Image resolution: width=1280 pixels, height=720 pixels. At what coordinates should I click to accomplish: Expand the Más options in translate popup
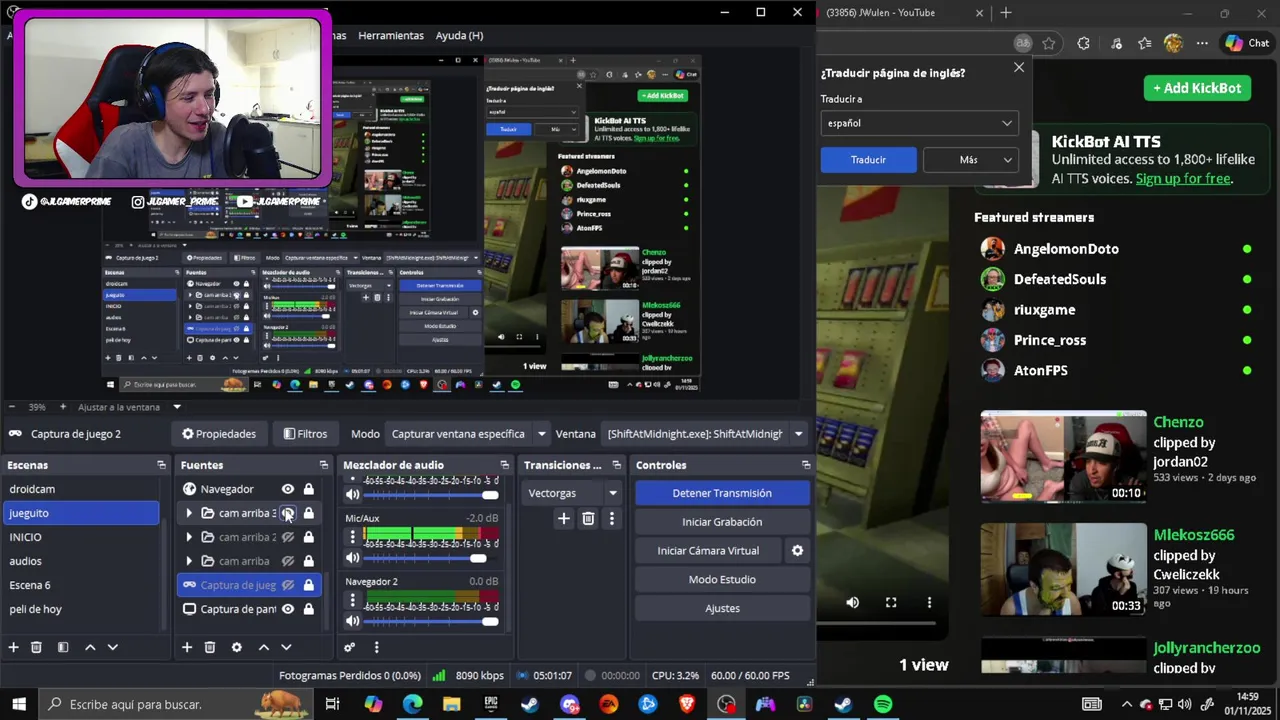[x=970, y=160]
